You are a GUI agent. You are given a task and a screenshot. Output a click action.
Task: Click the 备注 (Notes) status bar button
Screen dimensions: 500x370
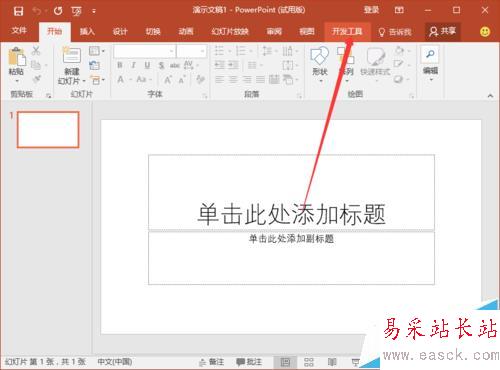212,362
